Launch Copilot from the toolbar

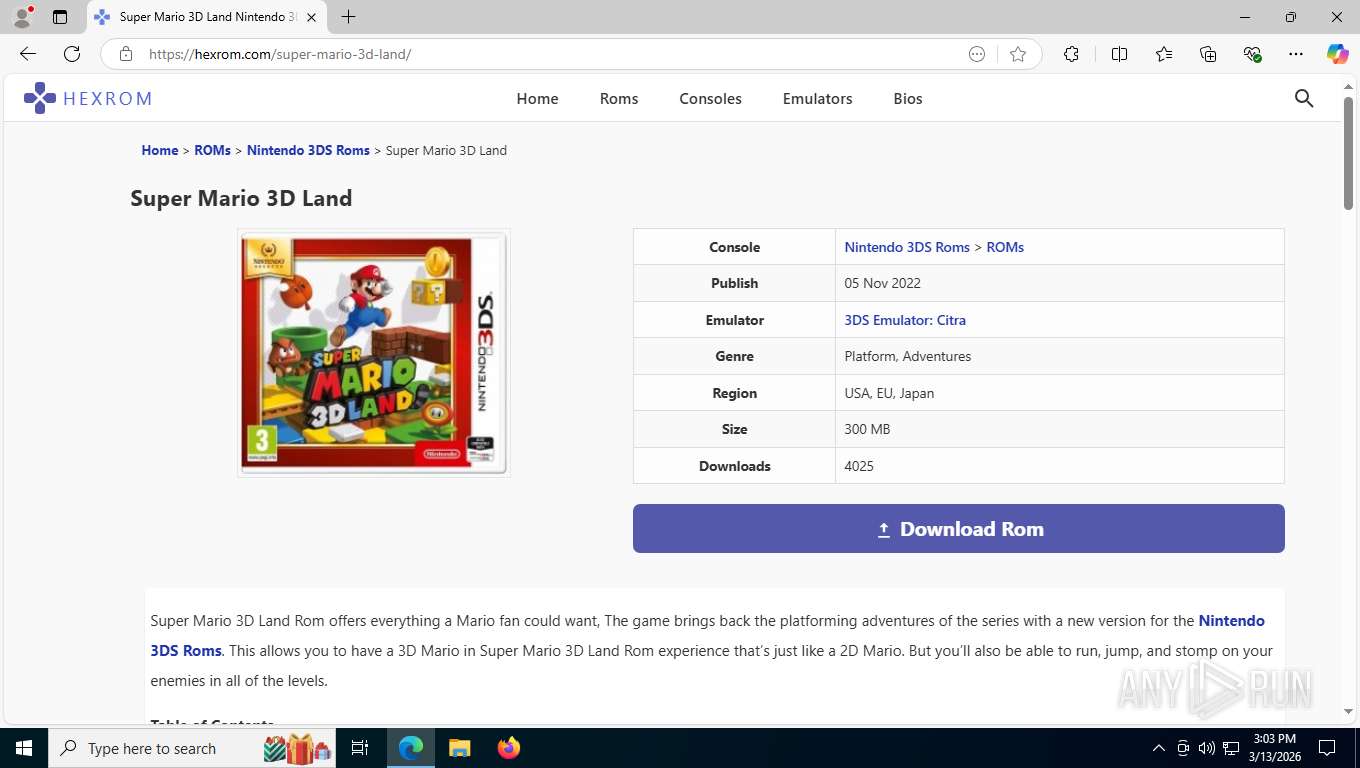[x=1337, y=54]
